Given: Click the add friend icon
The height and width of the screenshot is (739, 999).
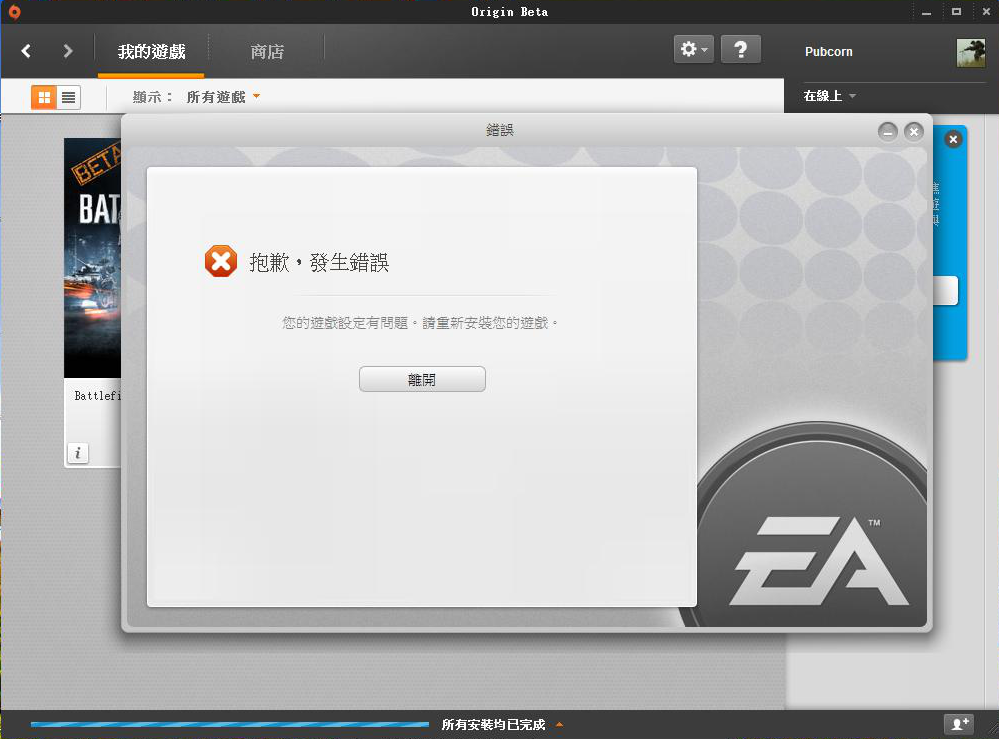Looking at the screenshot, I should (x=959, y=724).
